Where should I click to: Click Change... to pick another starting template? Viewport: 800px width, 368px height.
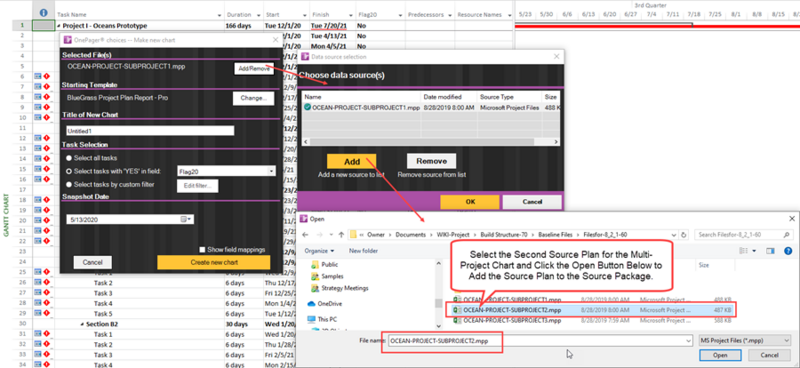pyautogui.click(x=254, y=99)
